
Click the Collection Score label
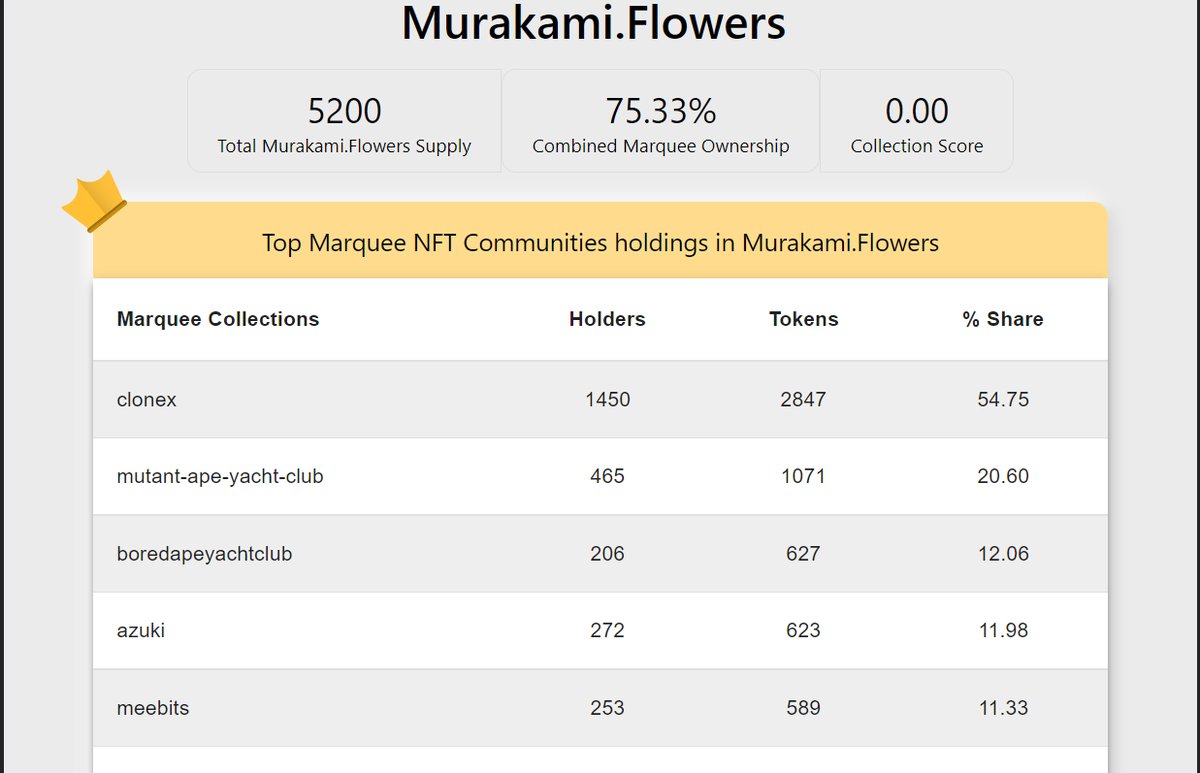(x=917, y=146)
